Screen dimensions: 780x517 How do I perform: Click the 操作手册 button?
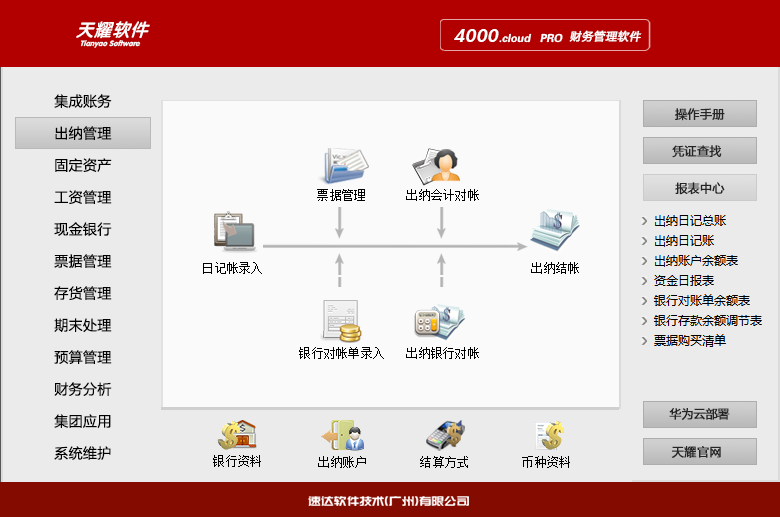tap(699, 114)
